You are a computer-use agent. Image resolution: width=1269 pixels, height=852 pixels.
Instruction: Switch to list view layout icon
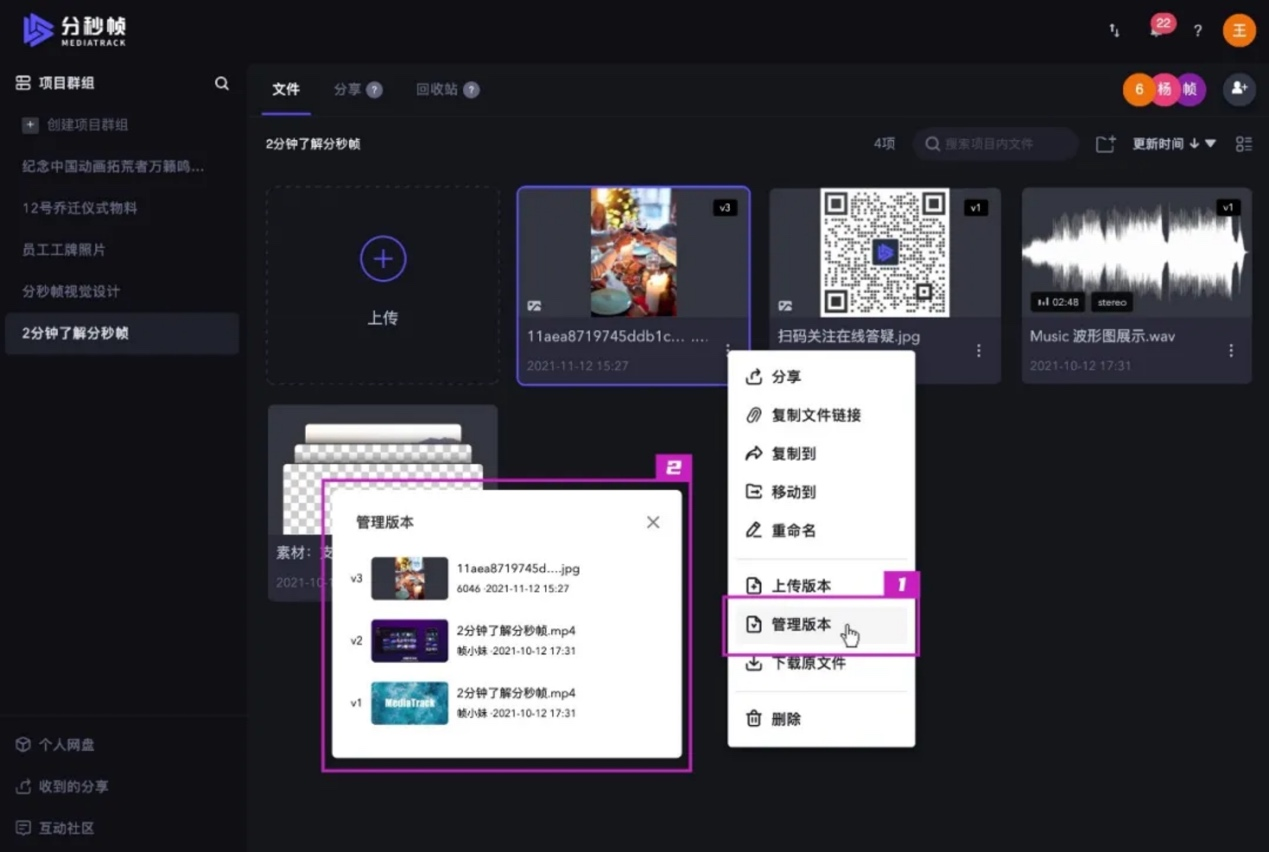1243,144
